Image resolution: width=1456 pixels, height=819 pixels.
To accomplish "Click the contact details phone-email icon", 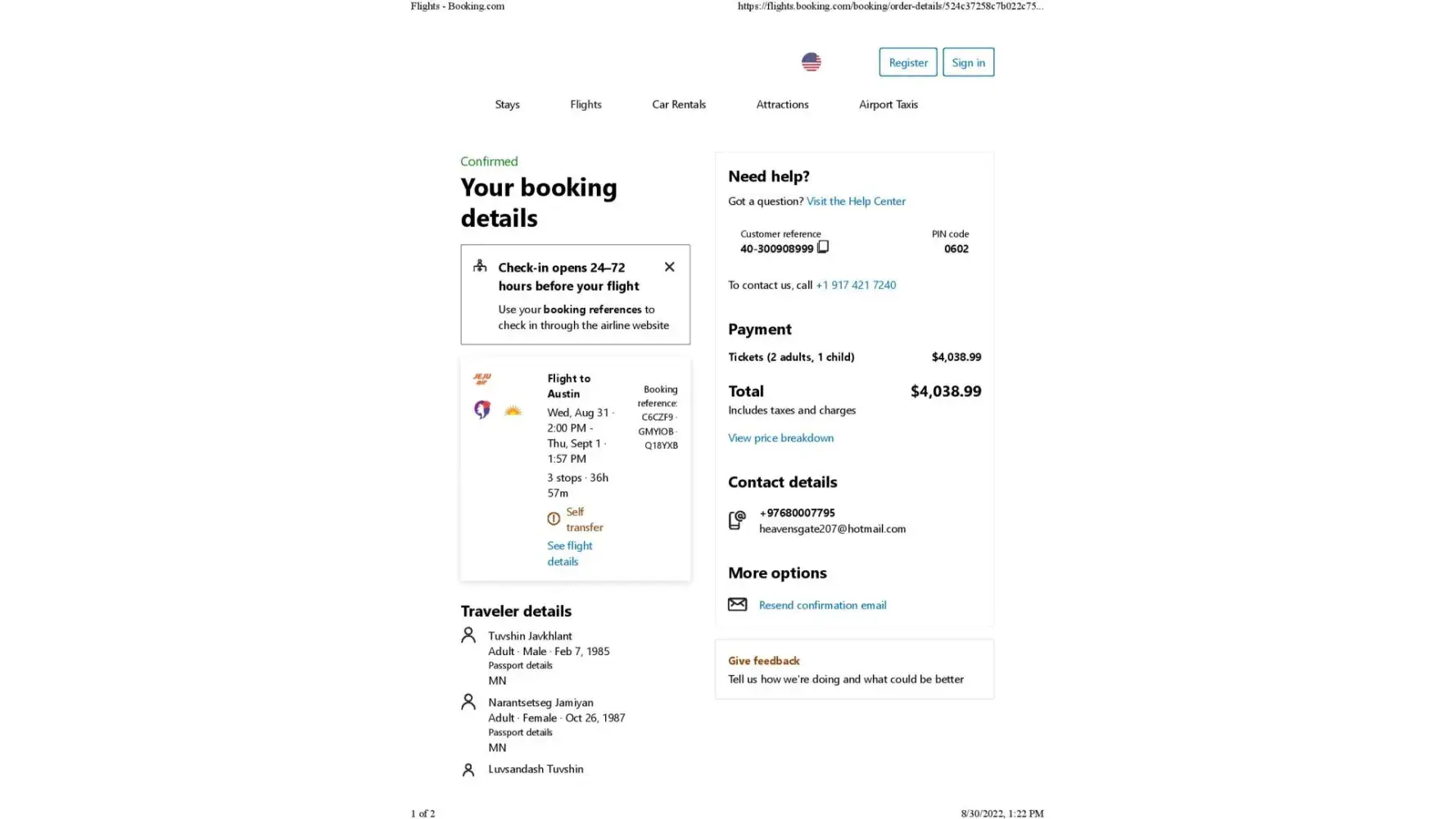I will tap(737, 520).
